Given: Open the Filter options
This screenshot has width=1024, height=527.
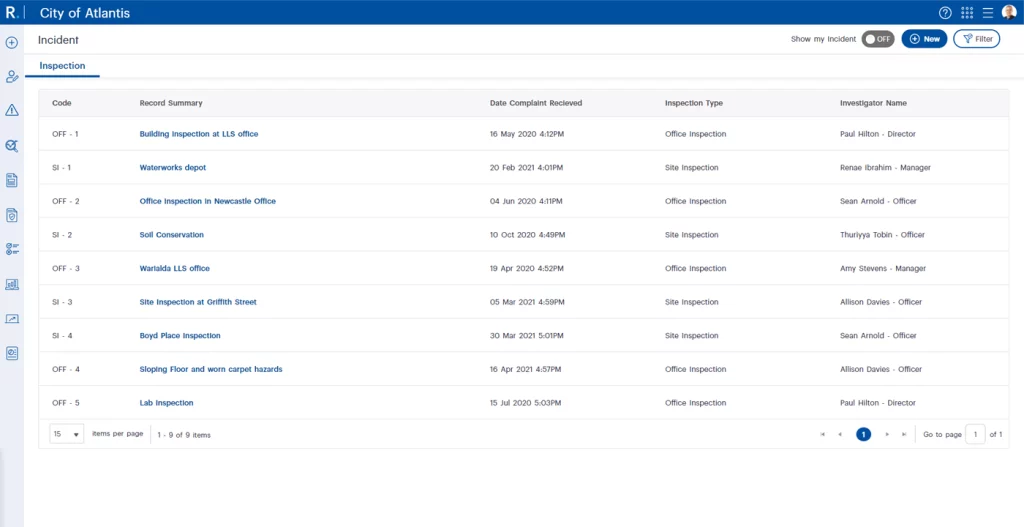Looking at the screenshot, I should (976, 39).
